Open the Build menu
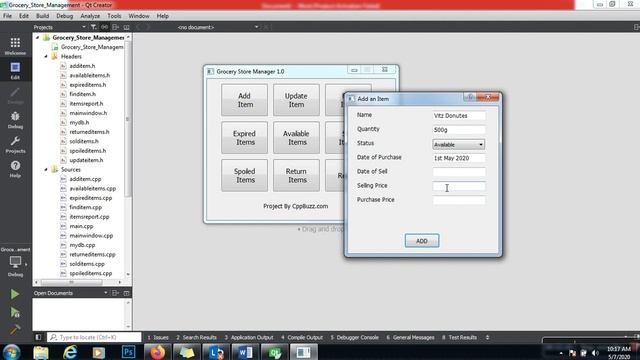 (42, 16)
